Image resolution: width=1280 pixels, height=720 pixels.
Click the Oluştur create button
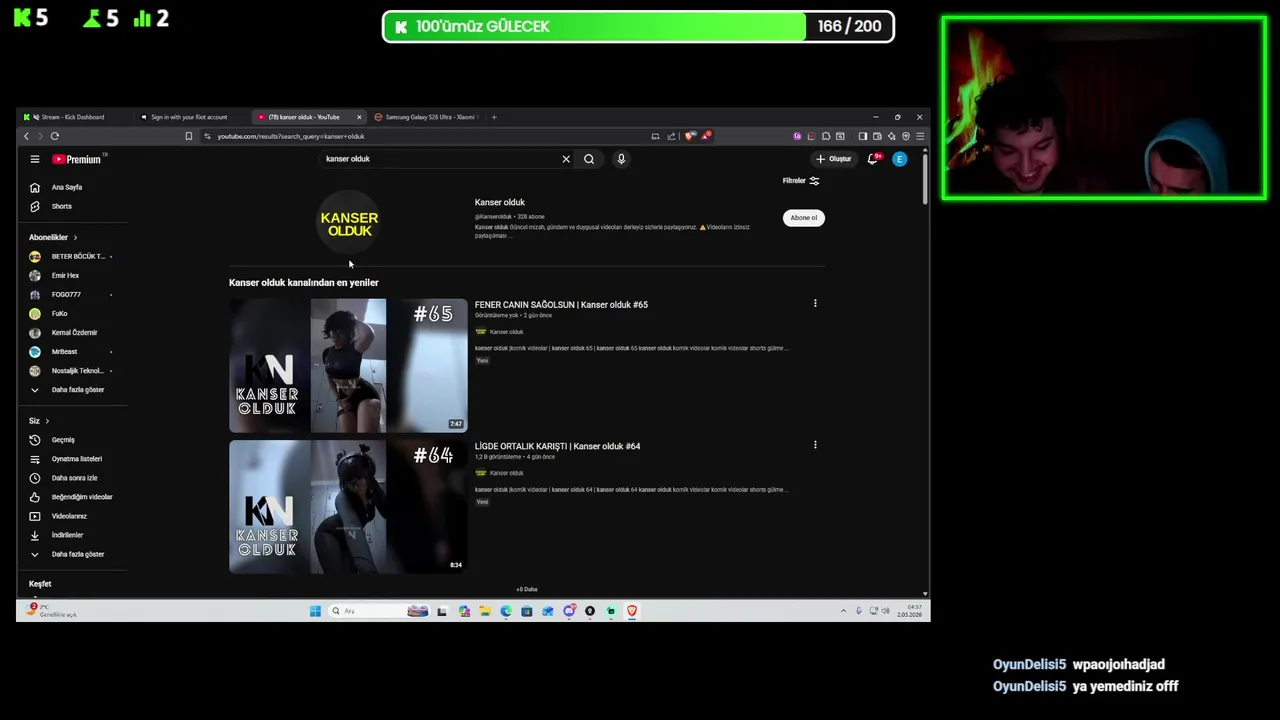tap(834, 159)
